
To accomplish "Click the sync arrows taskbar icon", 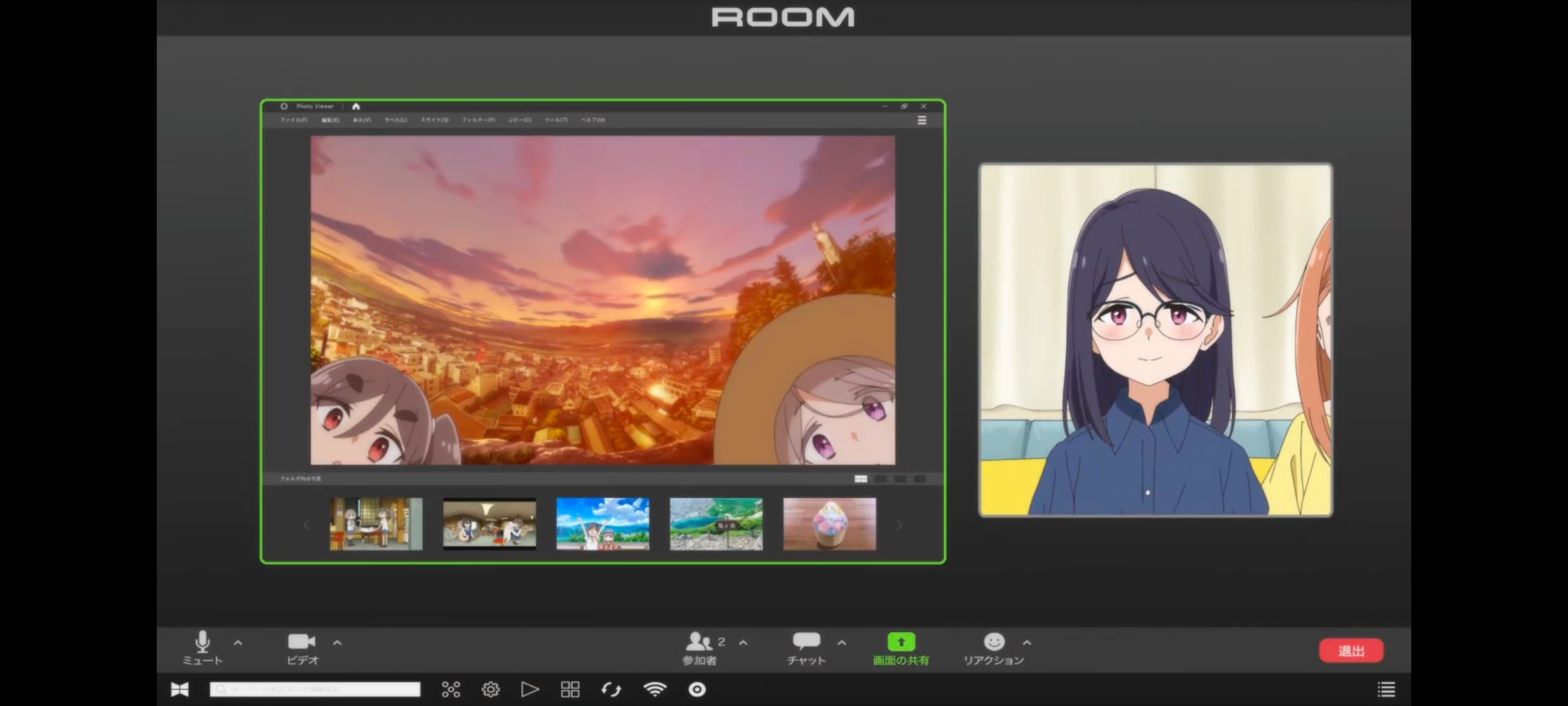I will pos(611,690).
